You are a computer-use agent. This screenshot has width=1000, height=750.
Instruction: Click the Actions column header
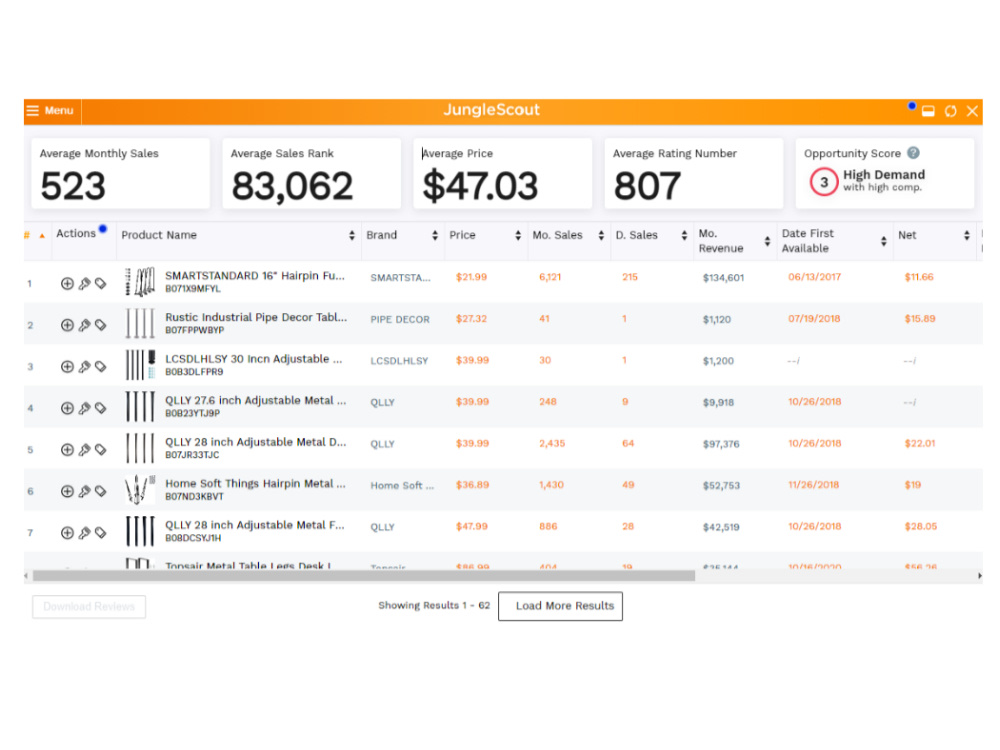coord(76,233)
